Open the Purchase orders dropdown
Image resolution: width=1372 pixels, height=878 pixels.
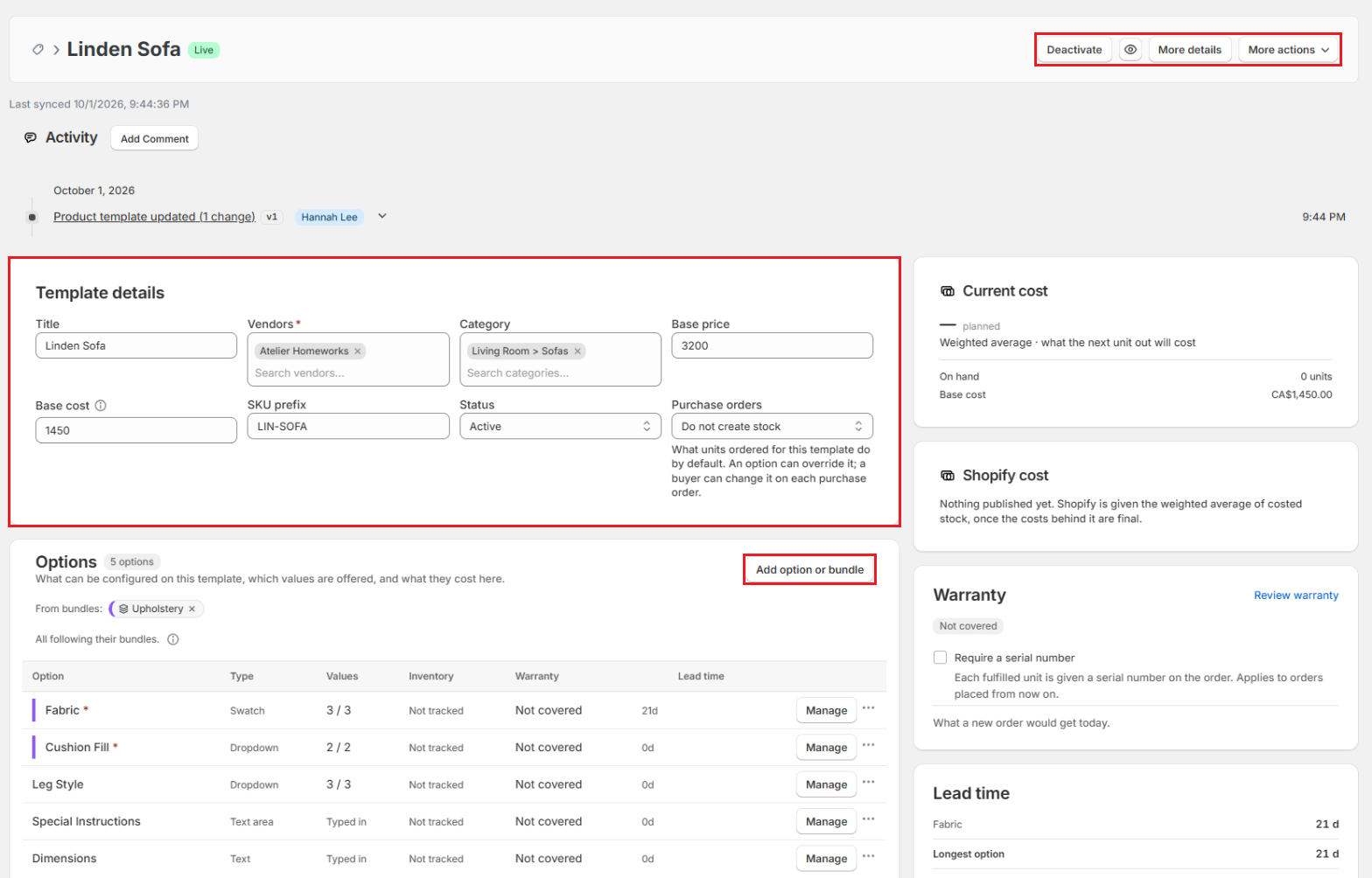[x=772, y=427]
